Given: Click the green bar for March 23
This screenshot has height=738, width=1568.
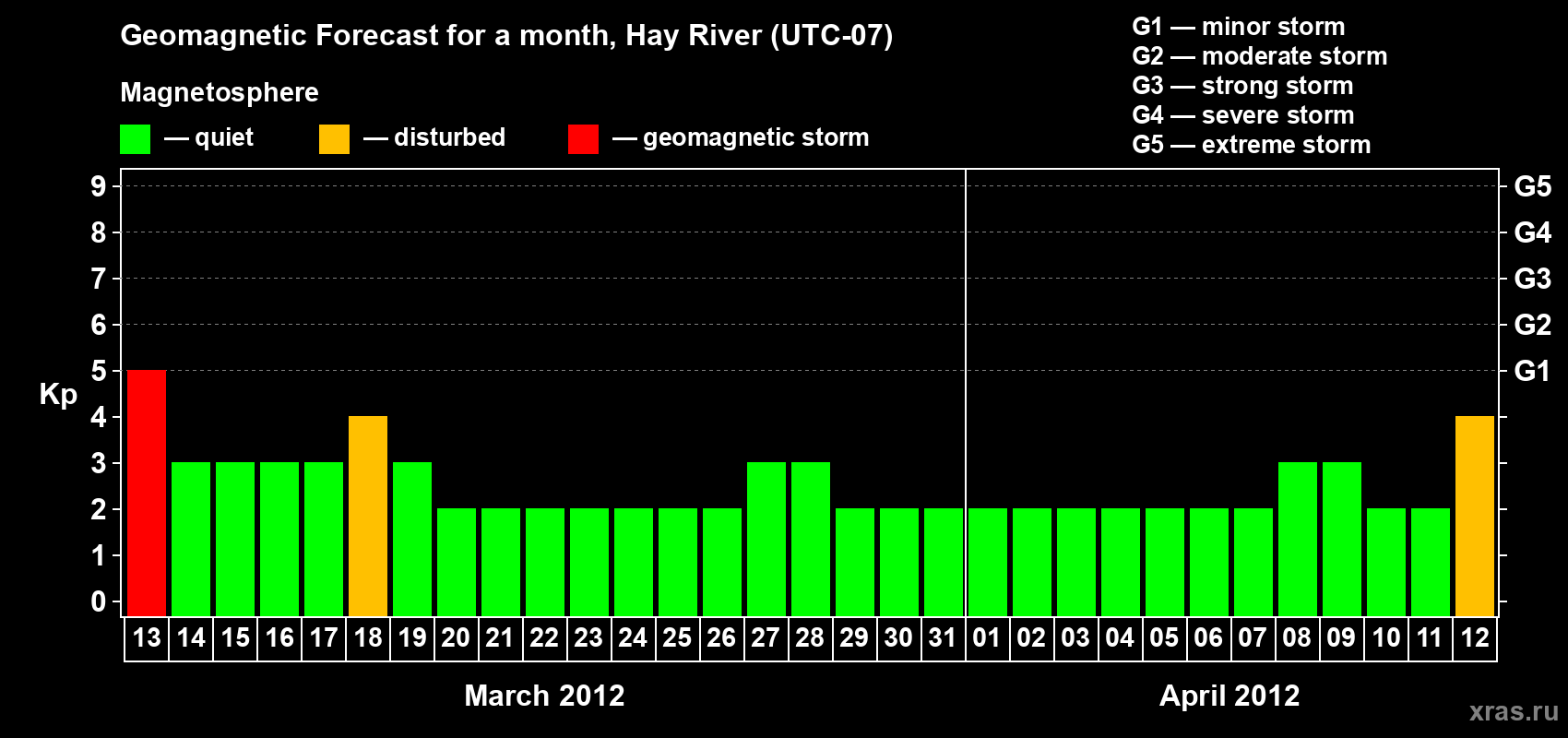Looking at the screenshot, I should (x=589, y=562).
